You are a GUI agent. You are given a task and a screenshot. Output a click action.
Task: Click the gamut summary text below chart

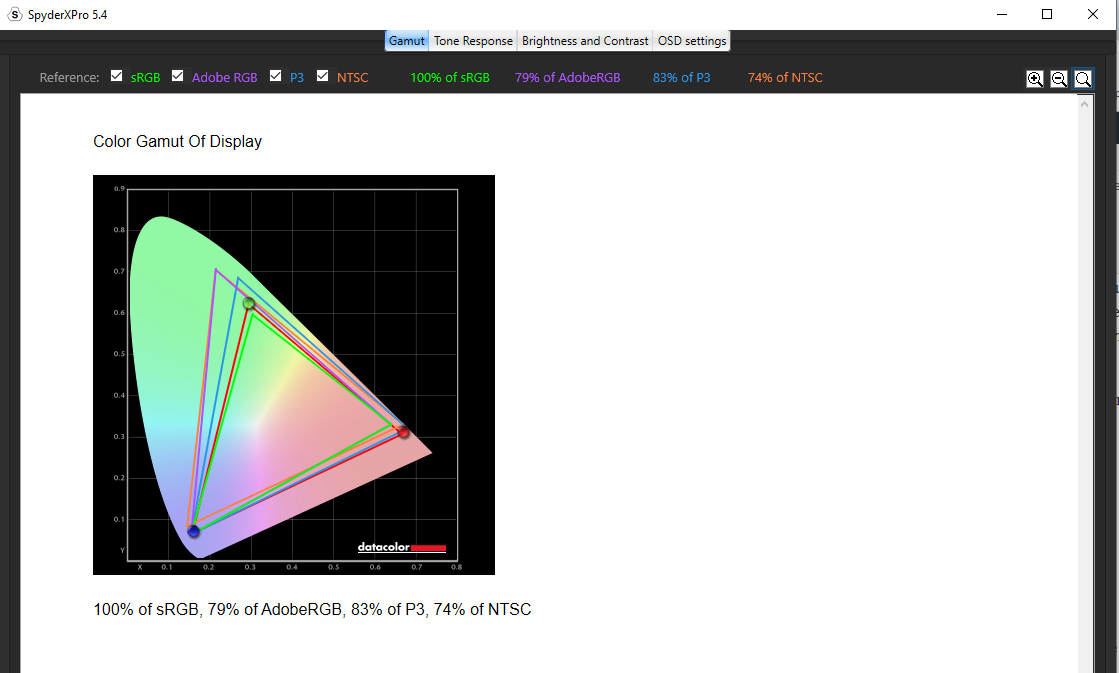pos(312,609)
